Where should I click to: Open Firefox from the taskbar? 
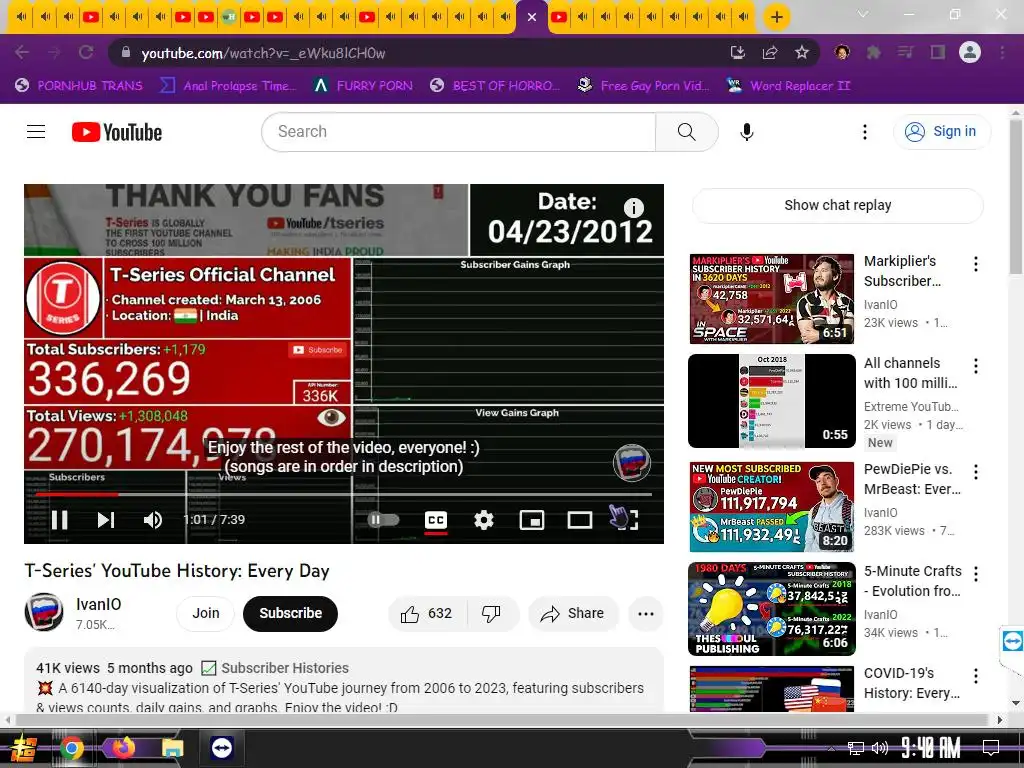coord(122,748)
